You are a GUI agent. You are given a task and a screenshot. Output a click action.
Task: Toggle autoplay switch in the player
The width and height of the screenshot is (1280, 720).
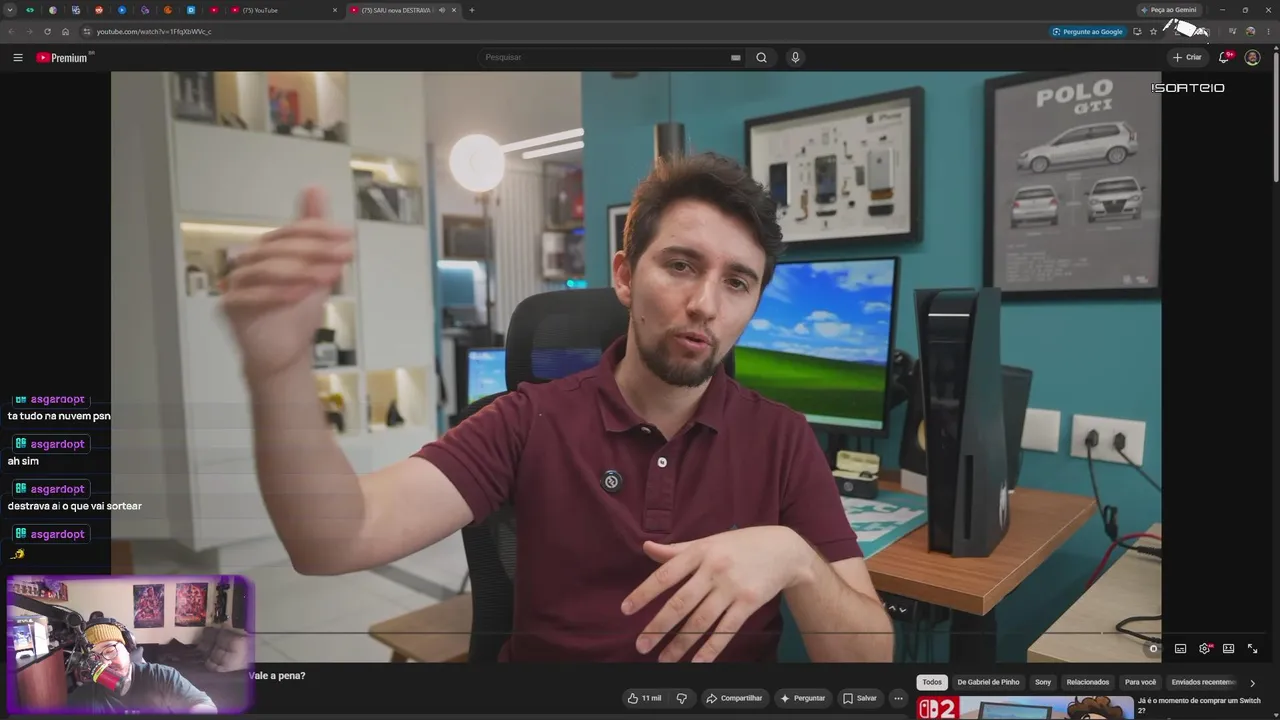[1153, 649]
